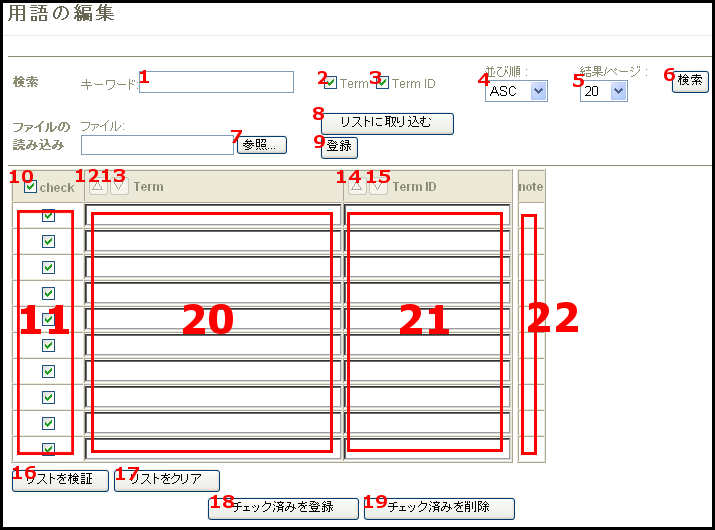Toggle the Term search checkbox
Image resolution: width=715 pixels, height=530 pixels.
[x=331, y=83]
